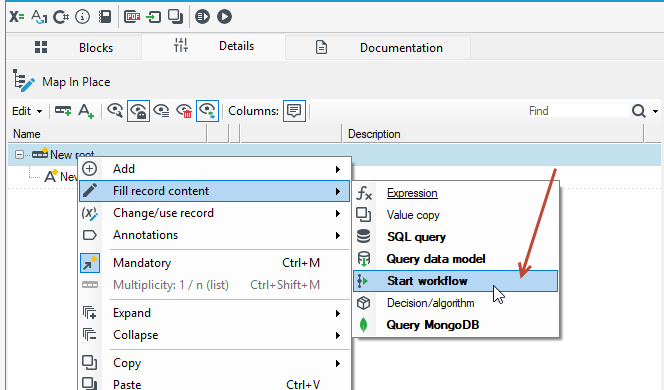Click the Add submenu arrow
664x390 pixels.
pos(338,169)
